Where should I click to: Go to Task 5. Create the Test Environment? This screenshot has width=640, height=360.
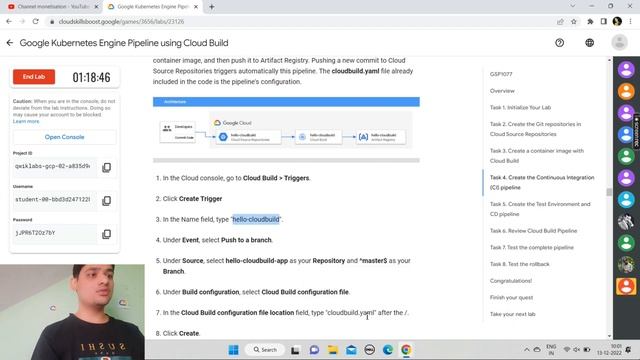pos(540,209)
